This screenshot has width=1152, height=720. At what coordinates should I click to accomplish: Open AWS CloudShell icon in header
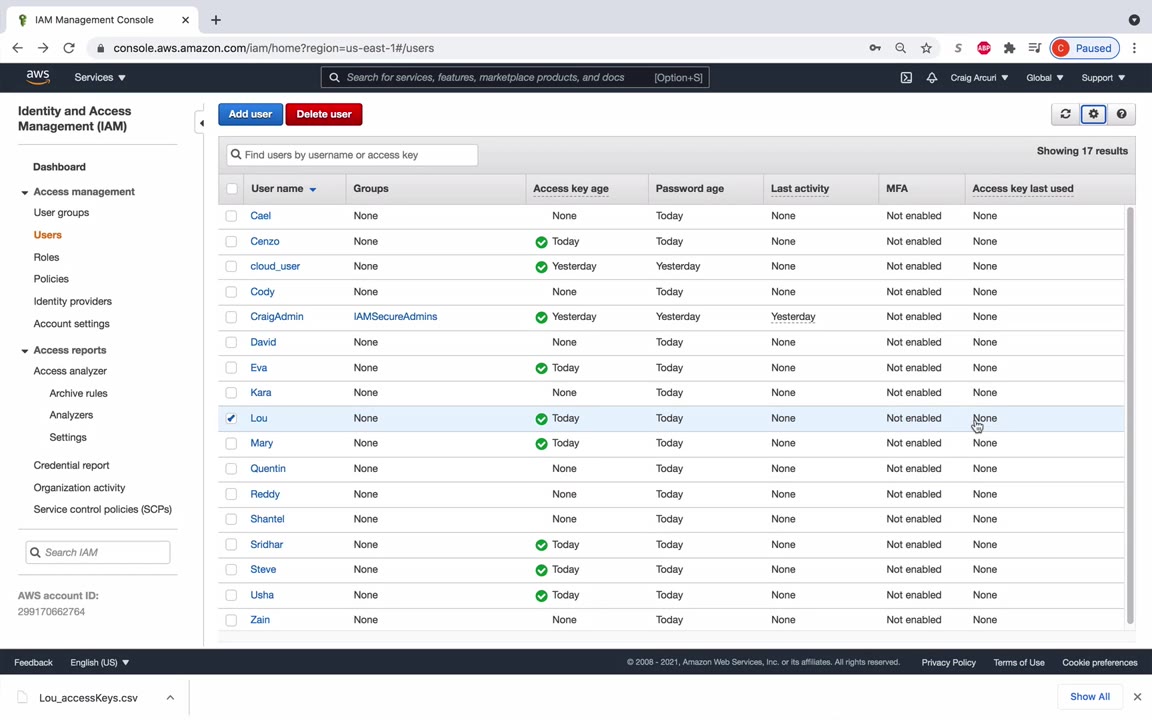[906, 77]
